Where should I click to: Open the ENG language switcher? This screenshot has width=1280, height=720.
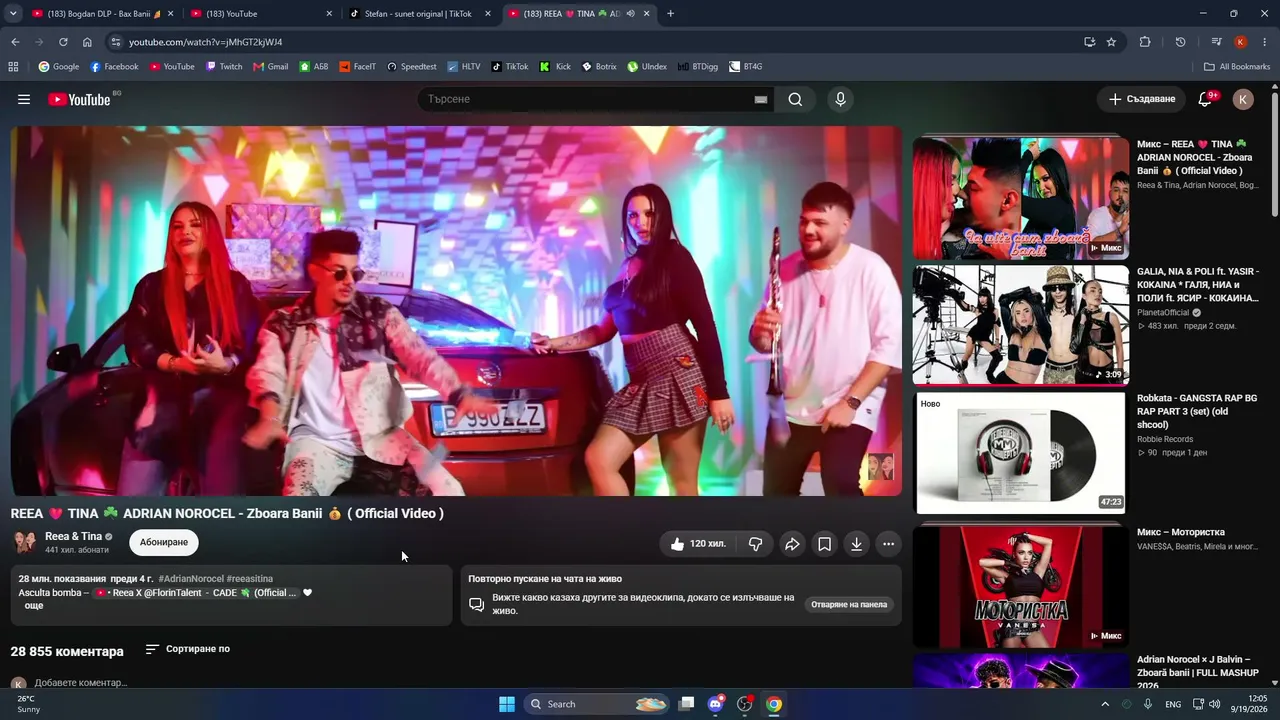click(x=1173, y=704)
